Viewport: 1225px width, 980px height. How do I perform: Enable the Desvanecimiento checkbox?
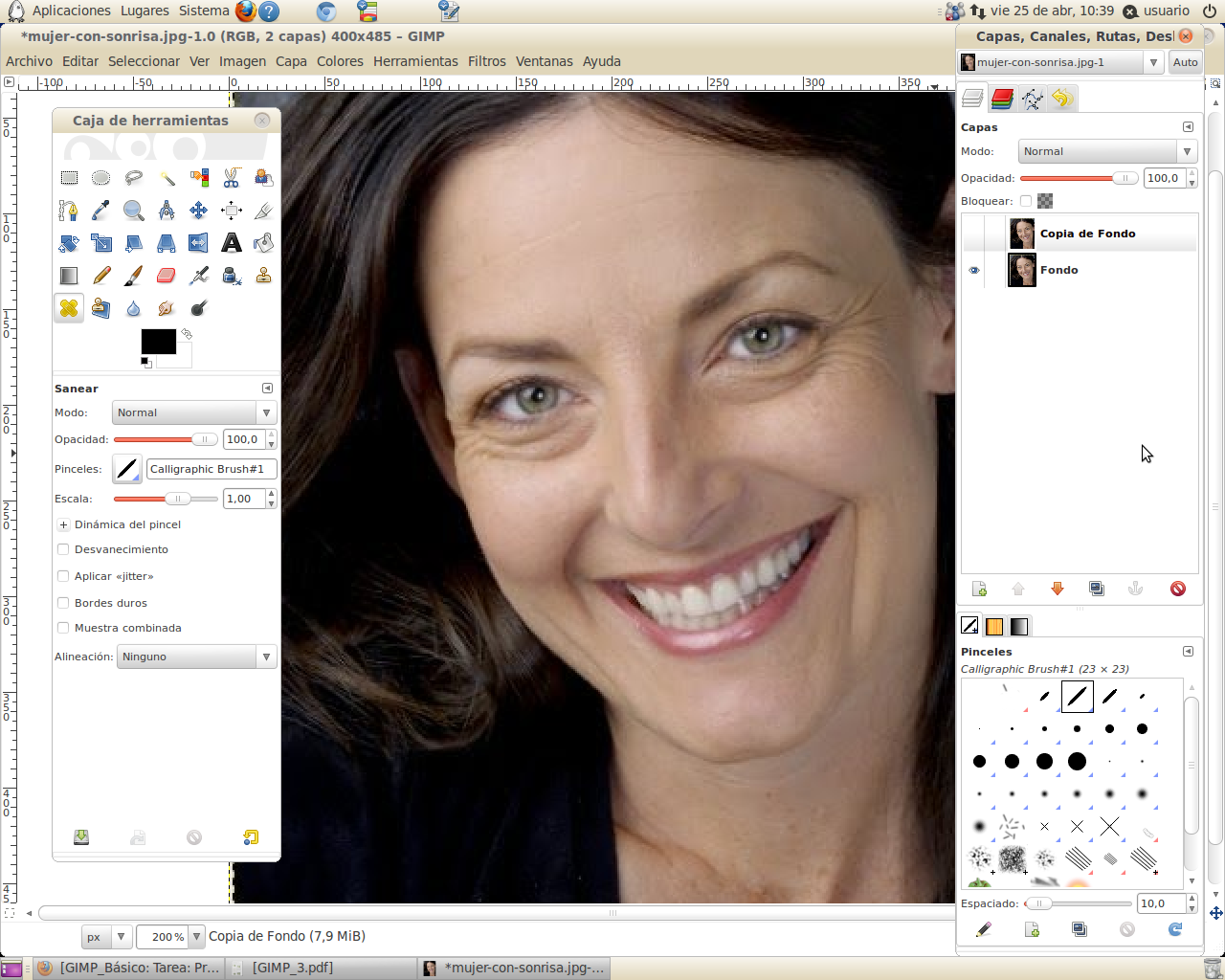click(63, 549)
